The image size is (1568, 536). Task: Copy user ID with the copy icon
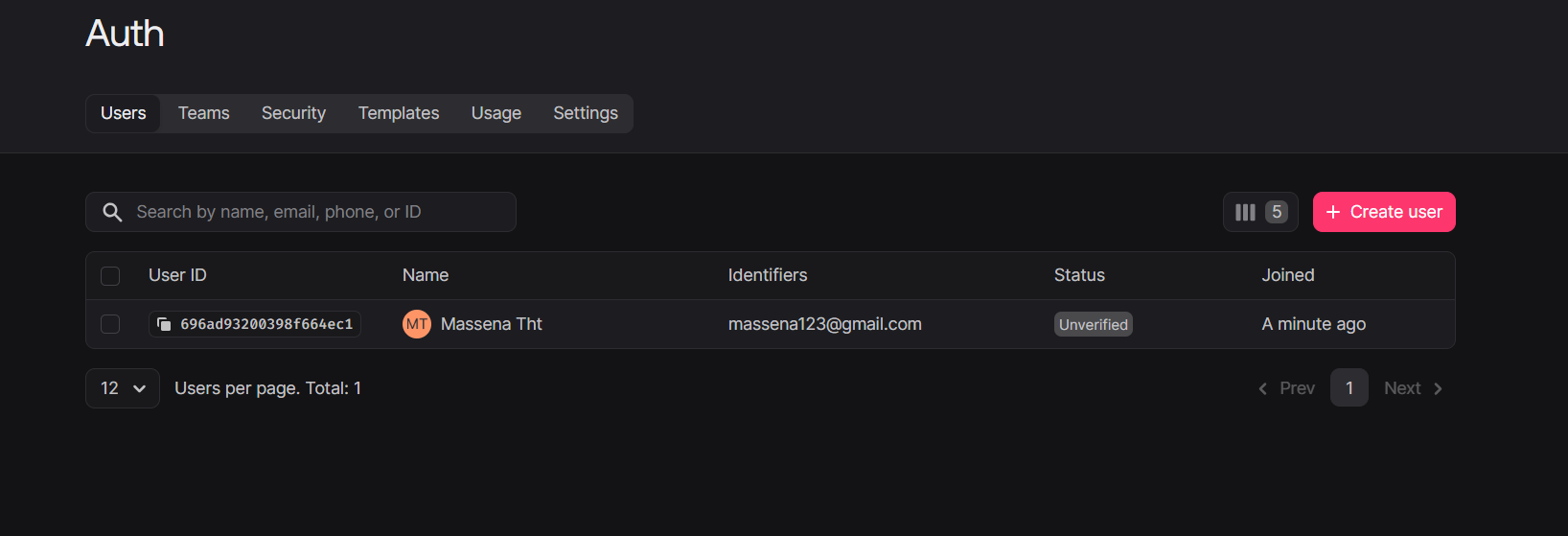[164, 324]
